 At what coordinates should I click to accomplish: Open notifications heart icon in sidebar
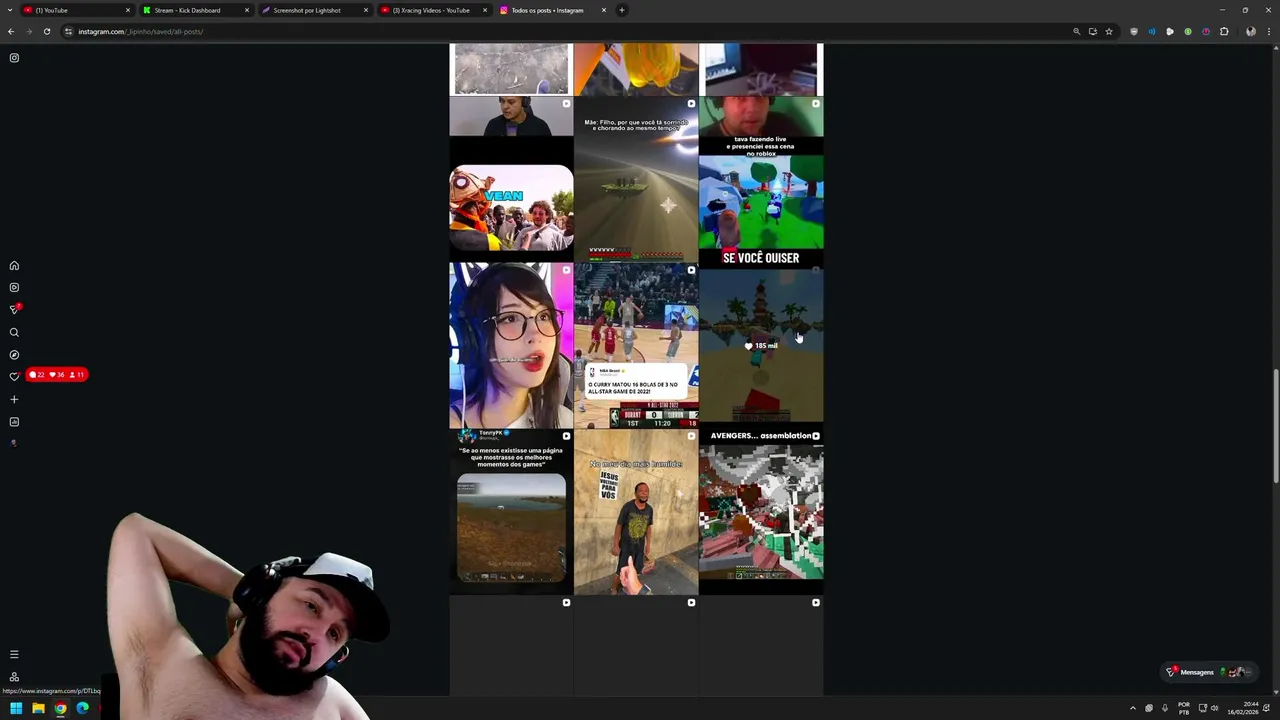click(x=14, y=377)
